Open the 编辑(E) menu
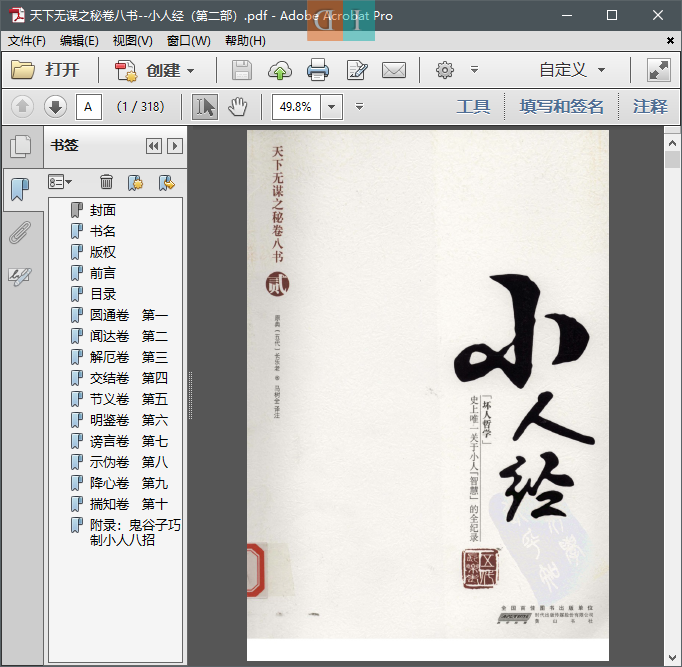Image resolution: width=682 pixels, height=667 pixels. 79,41
